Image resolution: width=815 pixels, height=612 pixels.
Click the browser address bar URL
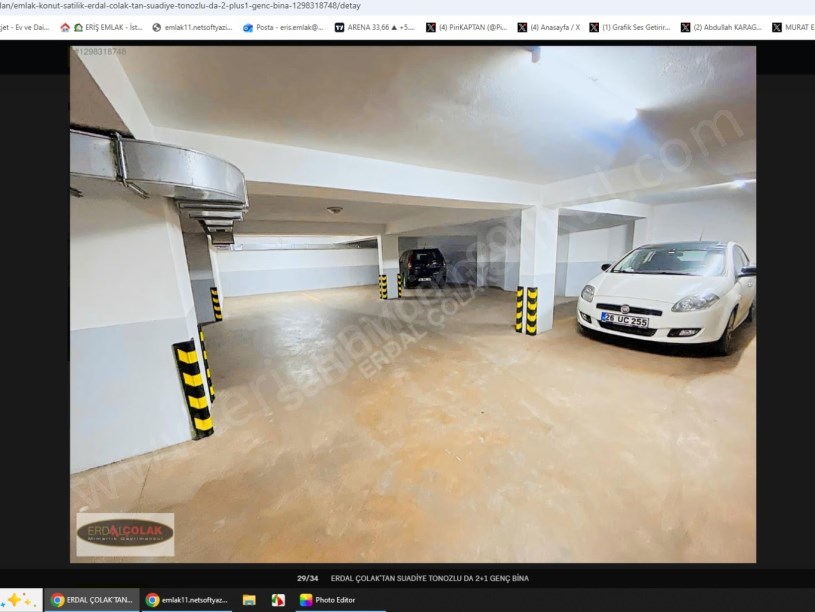[180, 6]
